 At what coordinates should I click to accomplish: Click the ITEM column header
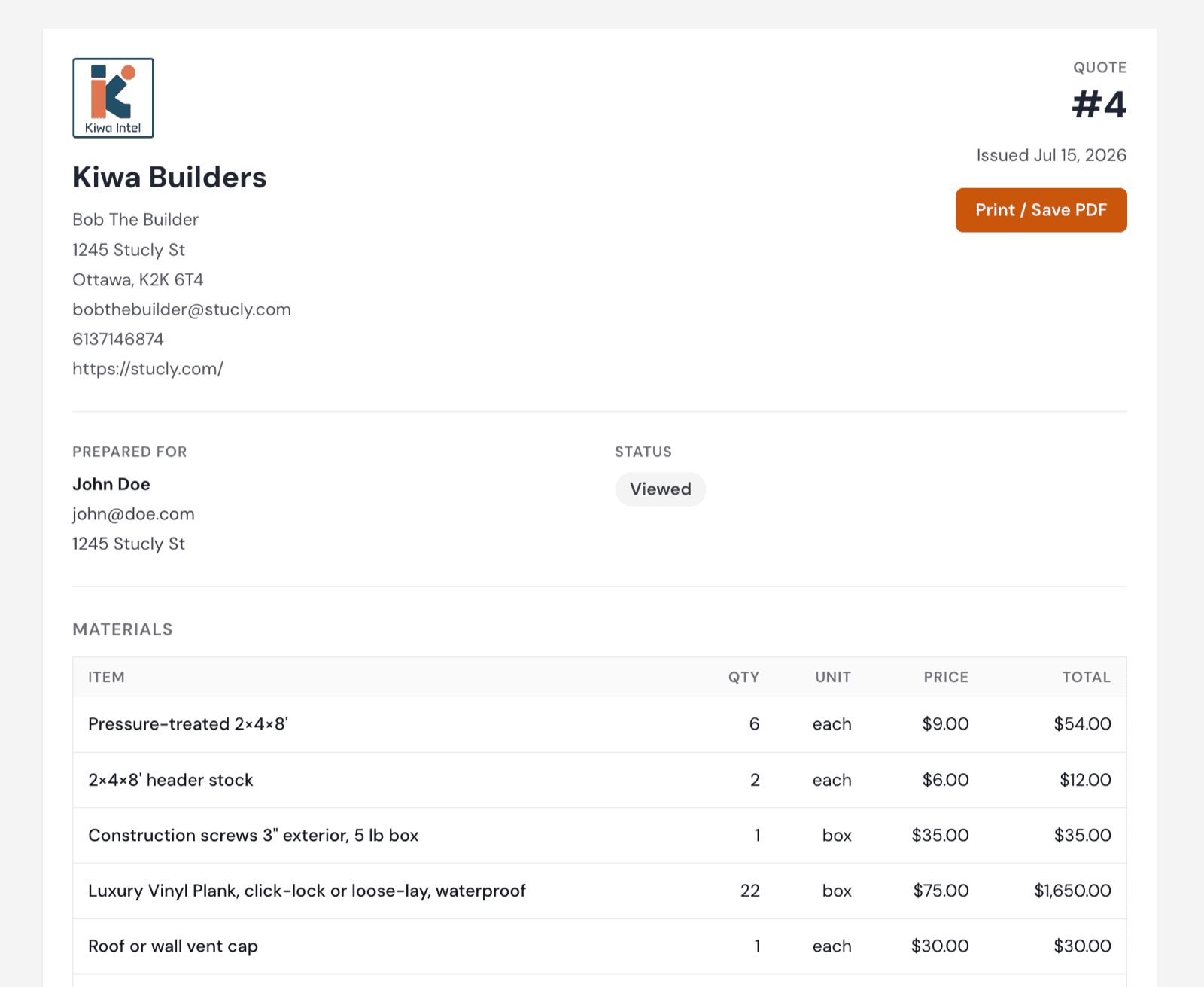106,677
